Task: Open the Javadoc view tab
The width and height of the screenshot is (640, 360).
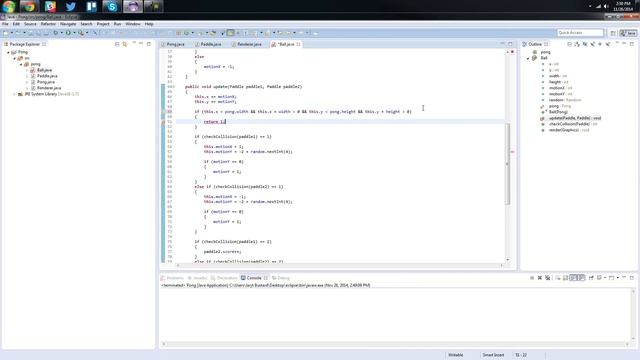Action: [x=198, y=278]
